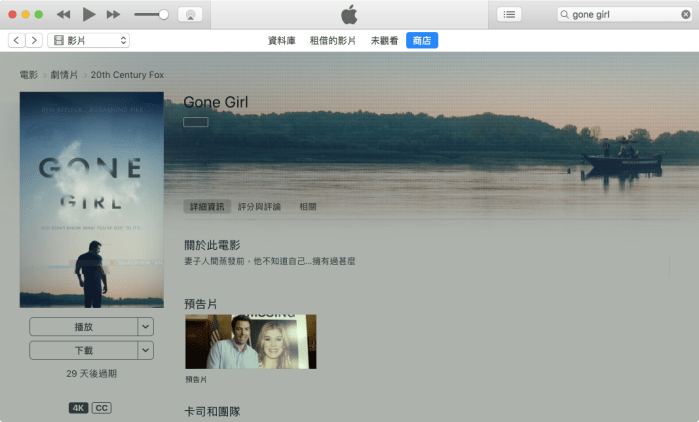Open the 影片 media type dropdown
This screenshot has height=422, width=699.
89,40
